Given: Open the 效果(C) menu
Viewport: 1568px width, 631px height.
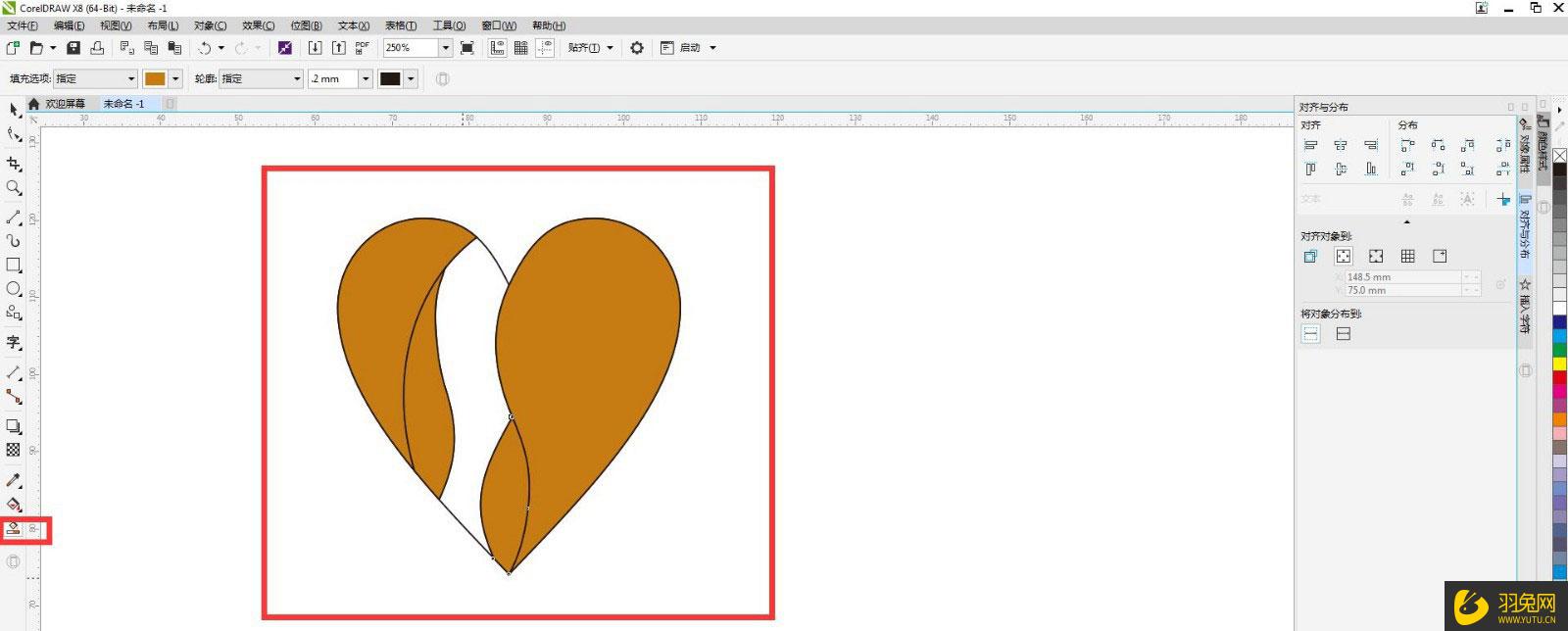Looking at the screenshot, I should click(259, 25).
